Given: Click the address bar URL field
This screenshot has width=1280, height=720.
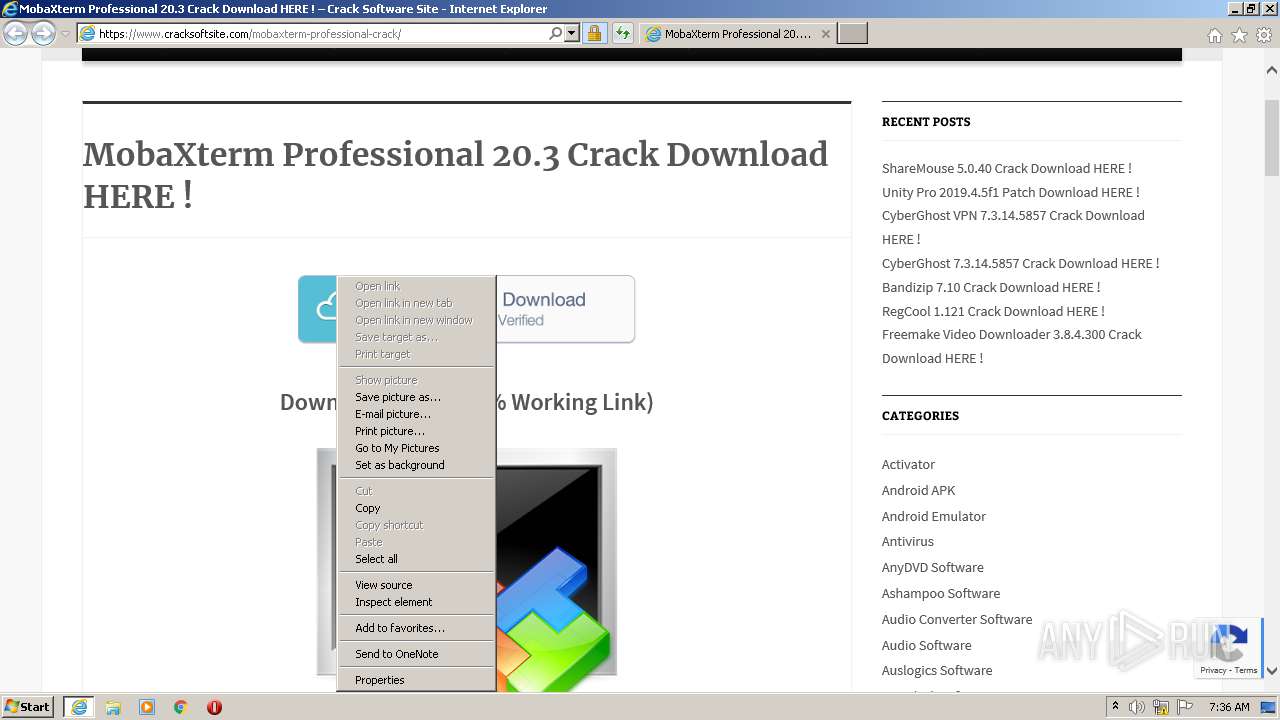Looking at the screenshot, I should 321,34.
